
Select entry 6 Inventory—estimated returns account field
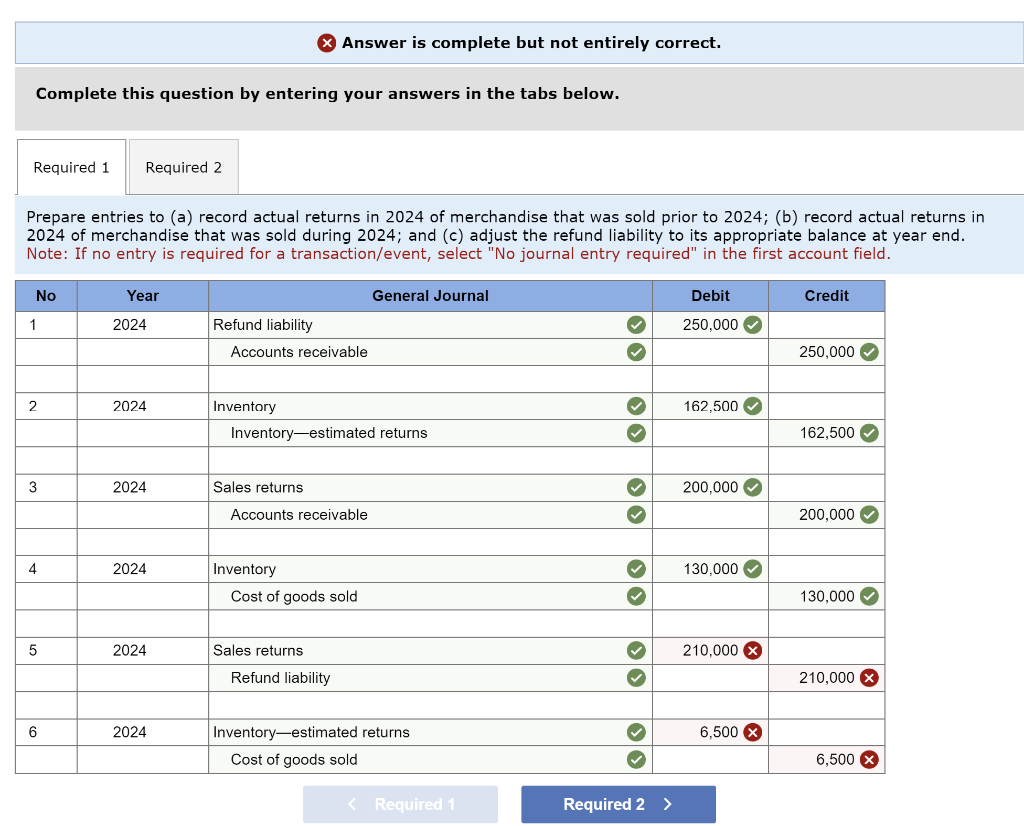point(430,732)
